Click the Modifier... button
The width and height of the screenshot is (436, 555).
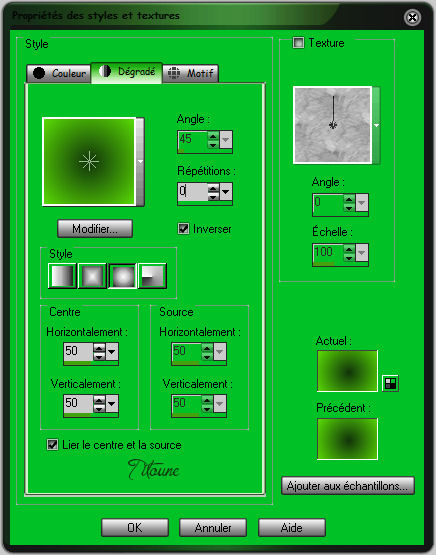tap(95, 229)
